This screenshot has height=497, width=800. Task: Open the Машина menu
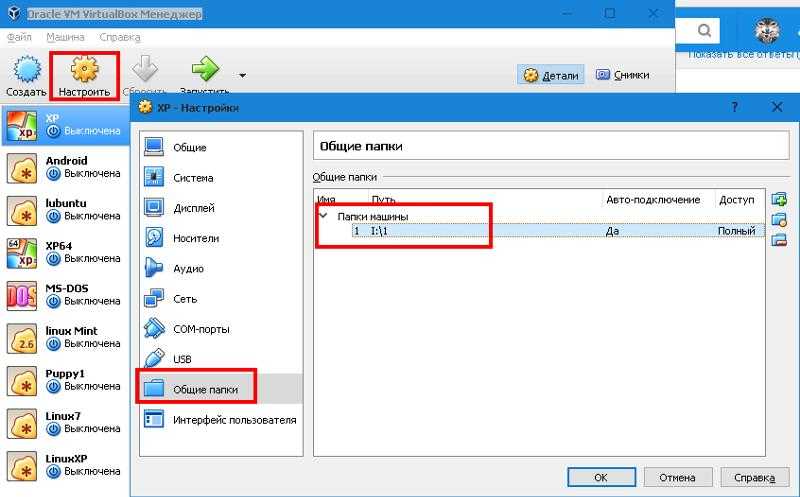[x=65, y=37]
